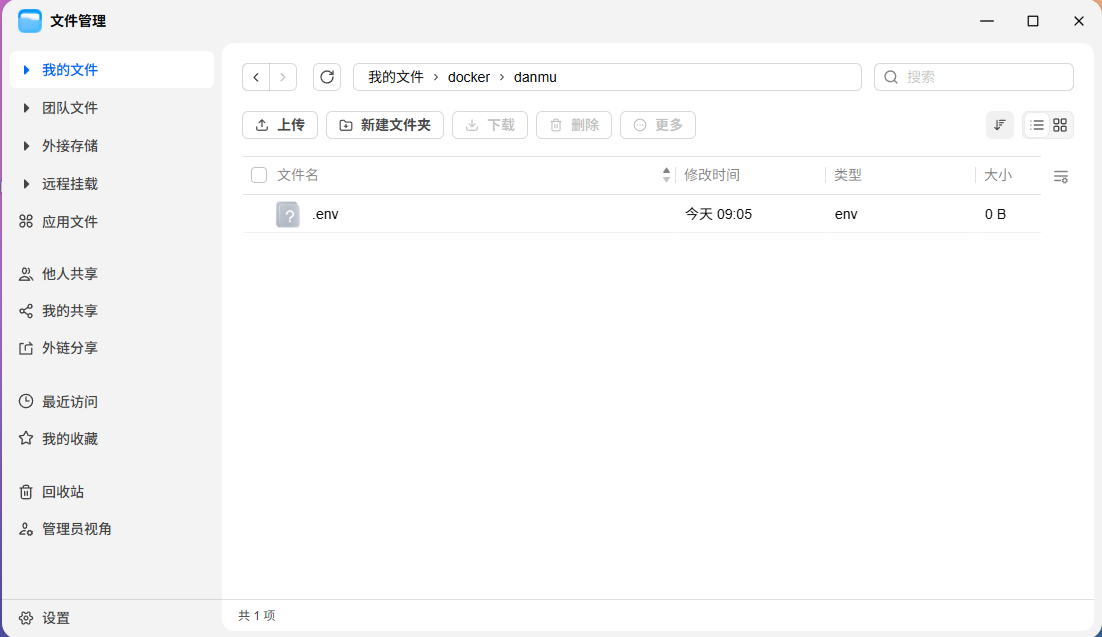
Task: Click the 大小 column header
Action: (x=997, y=175)
